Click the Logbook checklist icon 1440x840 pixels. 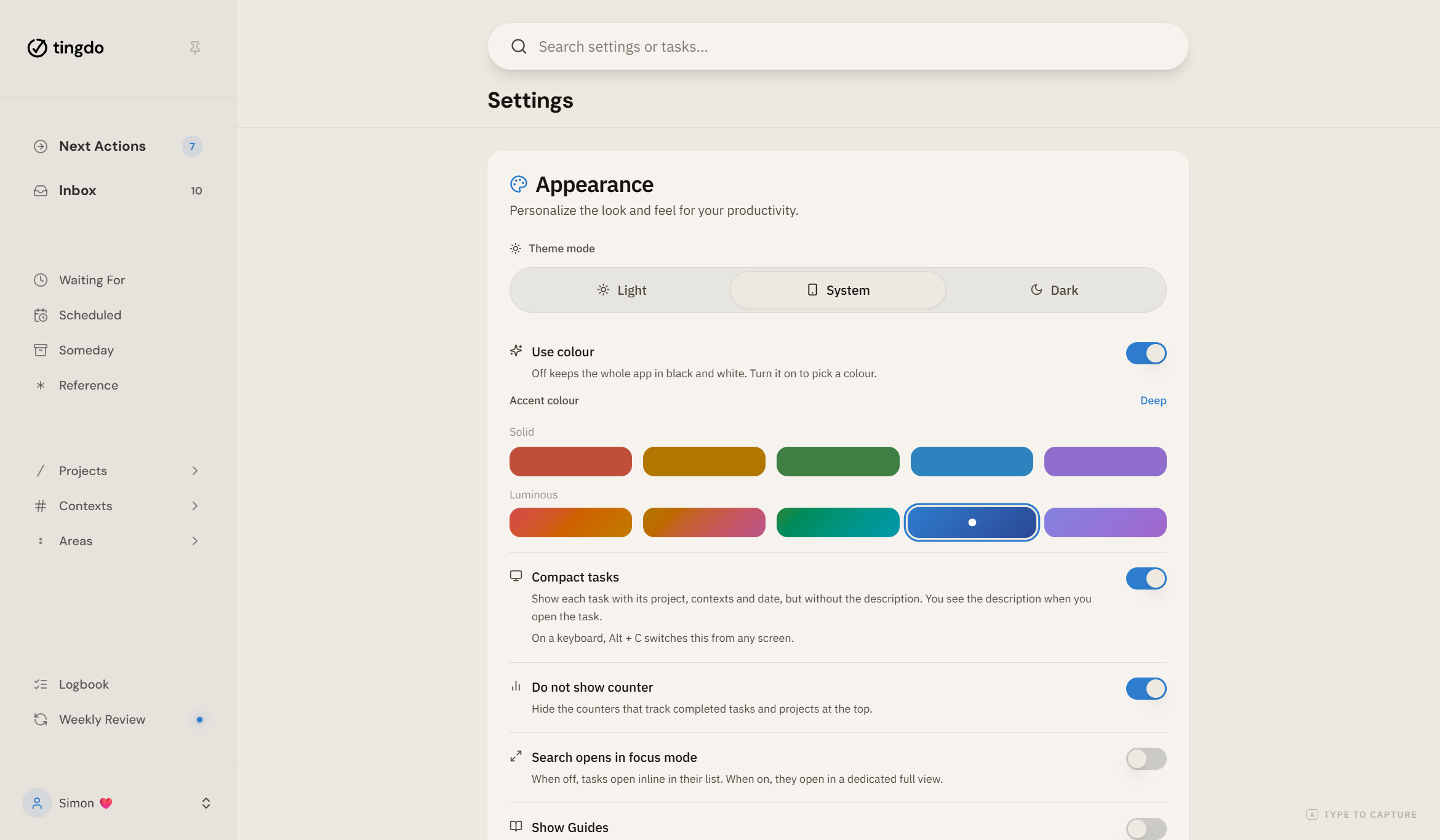pyautogui.click(x=41, y=684)
